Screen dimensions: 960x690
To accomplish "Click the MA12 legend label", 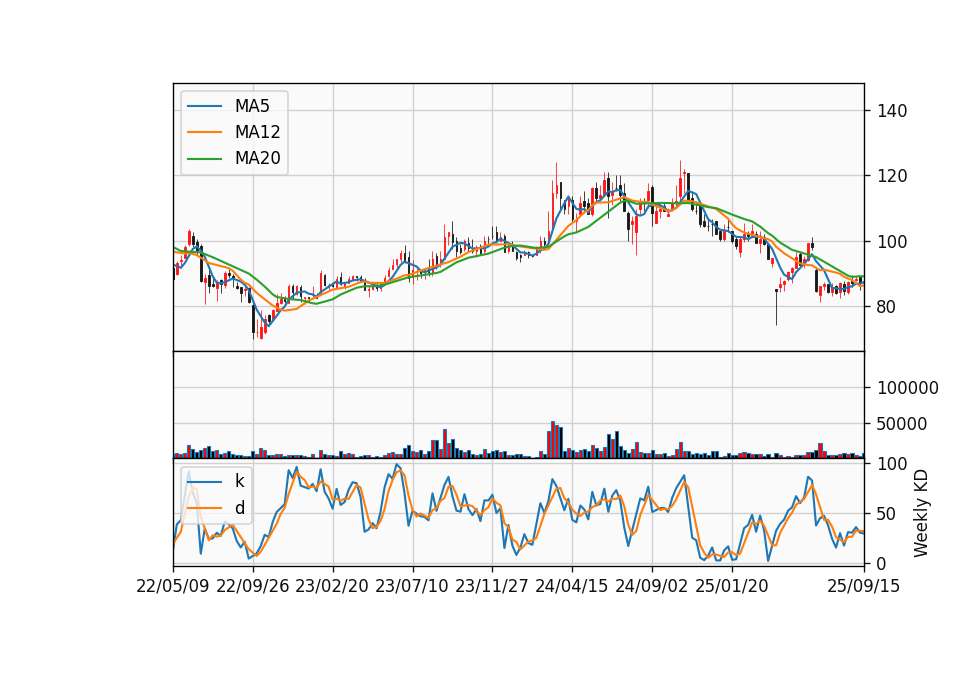I will [257, 132].
